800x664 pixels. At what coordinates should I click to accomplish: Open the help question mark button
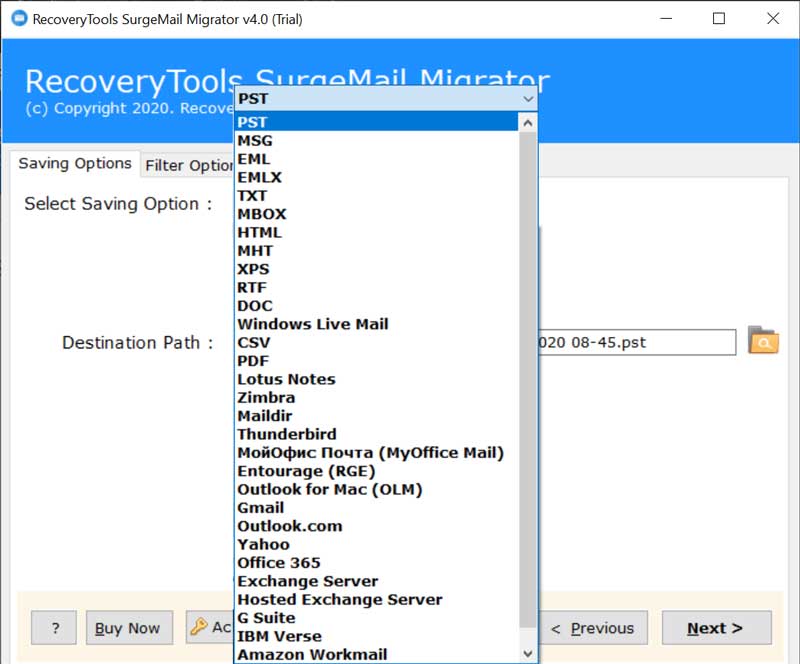point(54,628)
